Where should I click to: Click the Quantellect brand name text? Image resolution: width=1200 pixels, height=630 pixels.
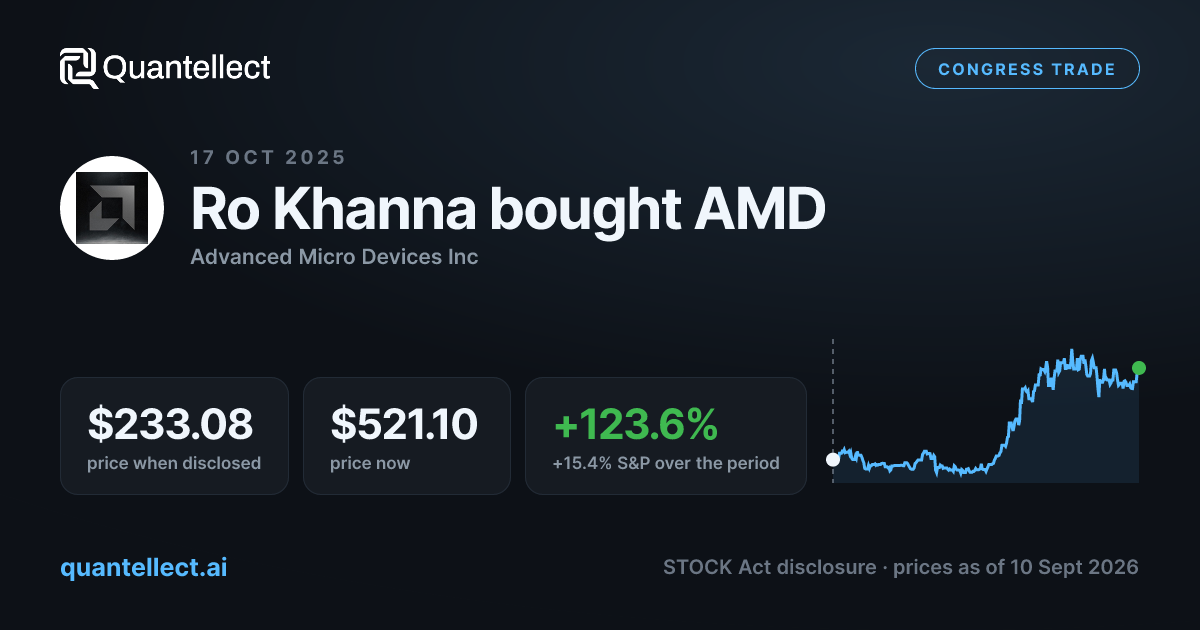(187, 68)
